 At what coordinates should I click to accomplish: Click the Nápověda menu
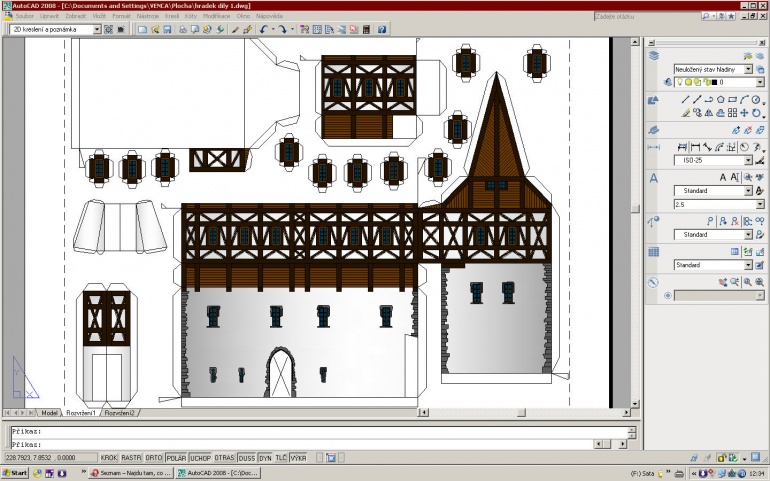pyautogui.click(x=269, y=16)
